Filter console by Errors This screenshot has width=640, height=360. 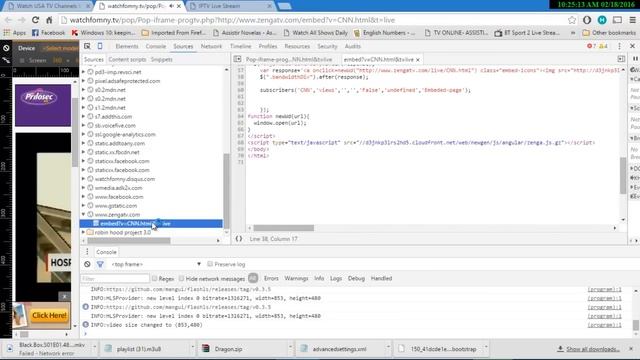pos(271,278)
